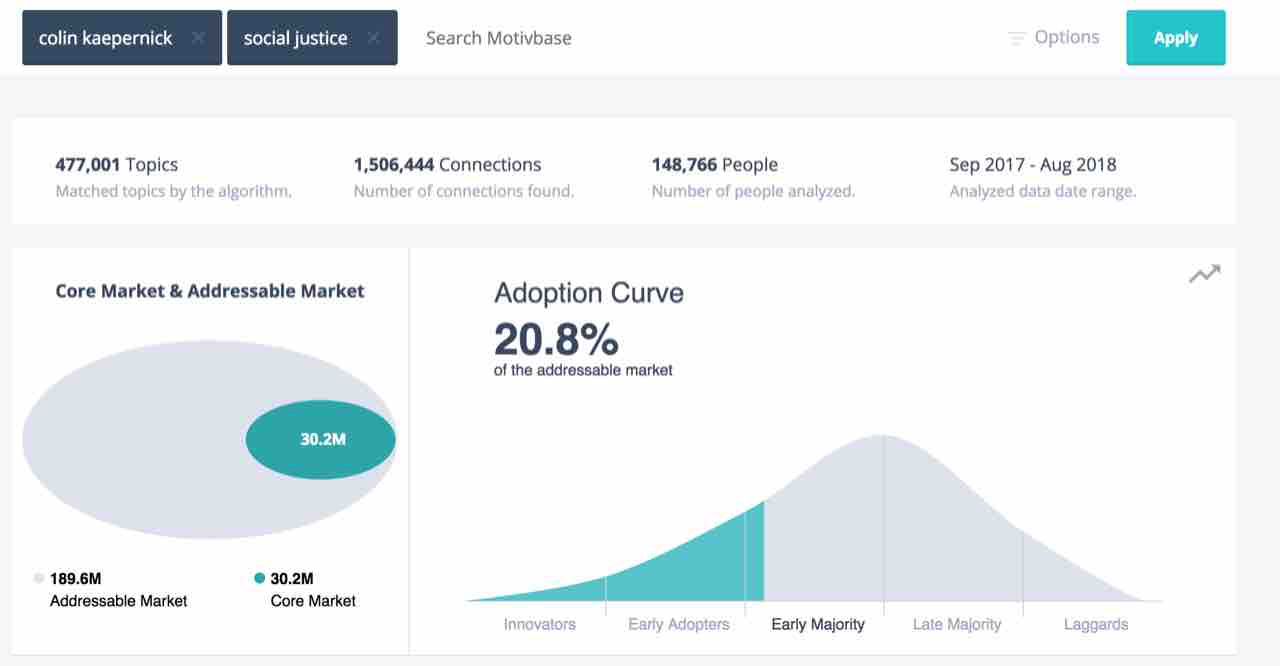Select the Late Majority segment label

956,624
